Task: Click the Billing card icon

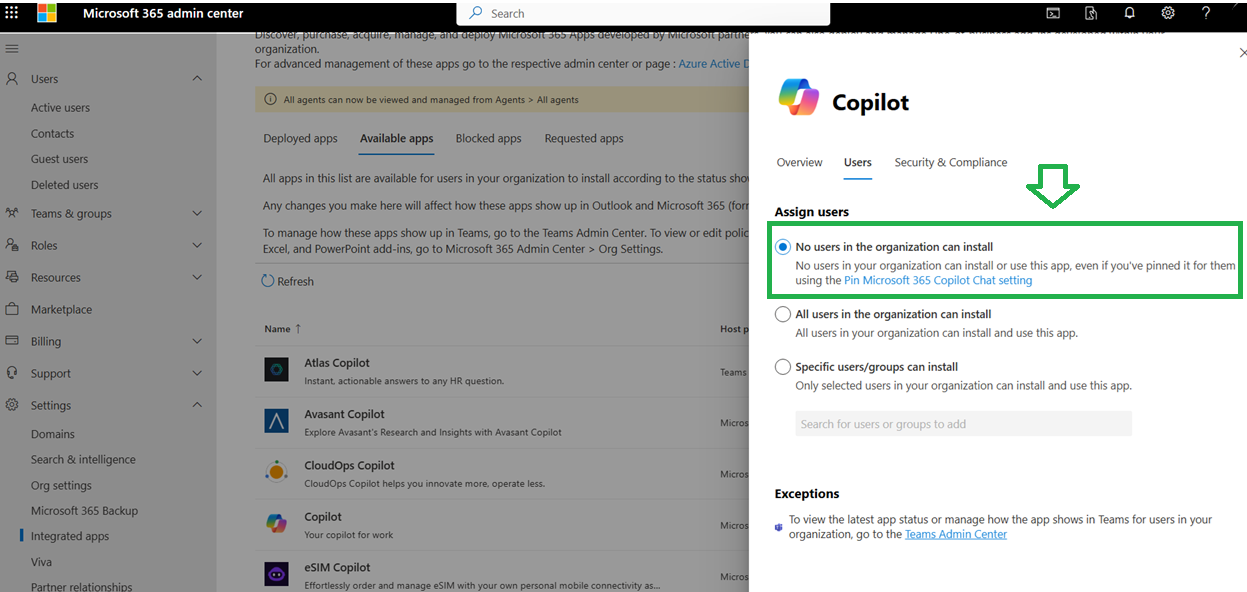Action: pos(12,341)
